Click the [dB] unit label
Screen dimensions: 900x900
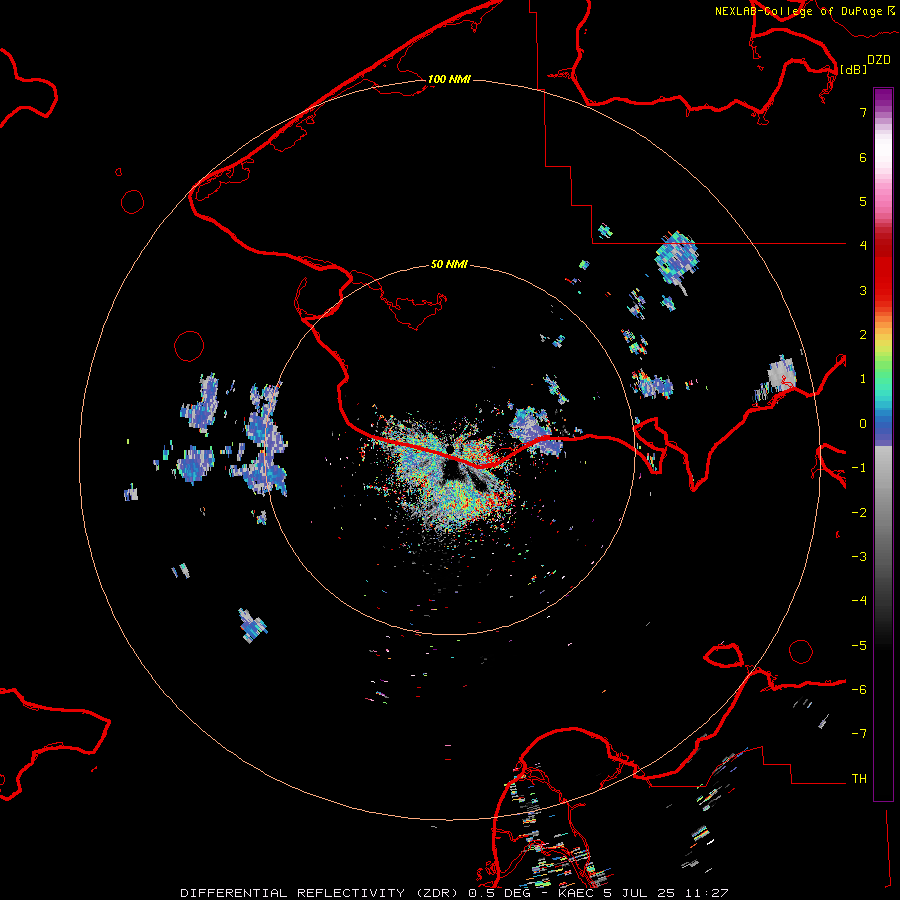(x=854, y=69)
